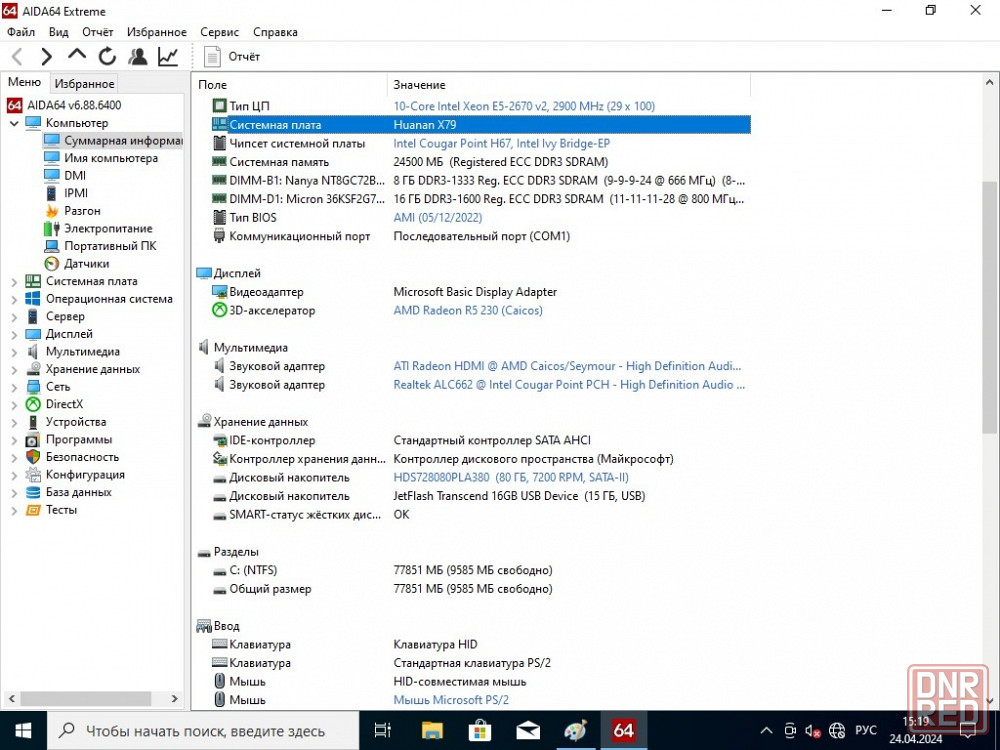Select the Устройства tree icon
This screenshot has width=1000, height=750.
pyautogui.click(x=33, y=422)
